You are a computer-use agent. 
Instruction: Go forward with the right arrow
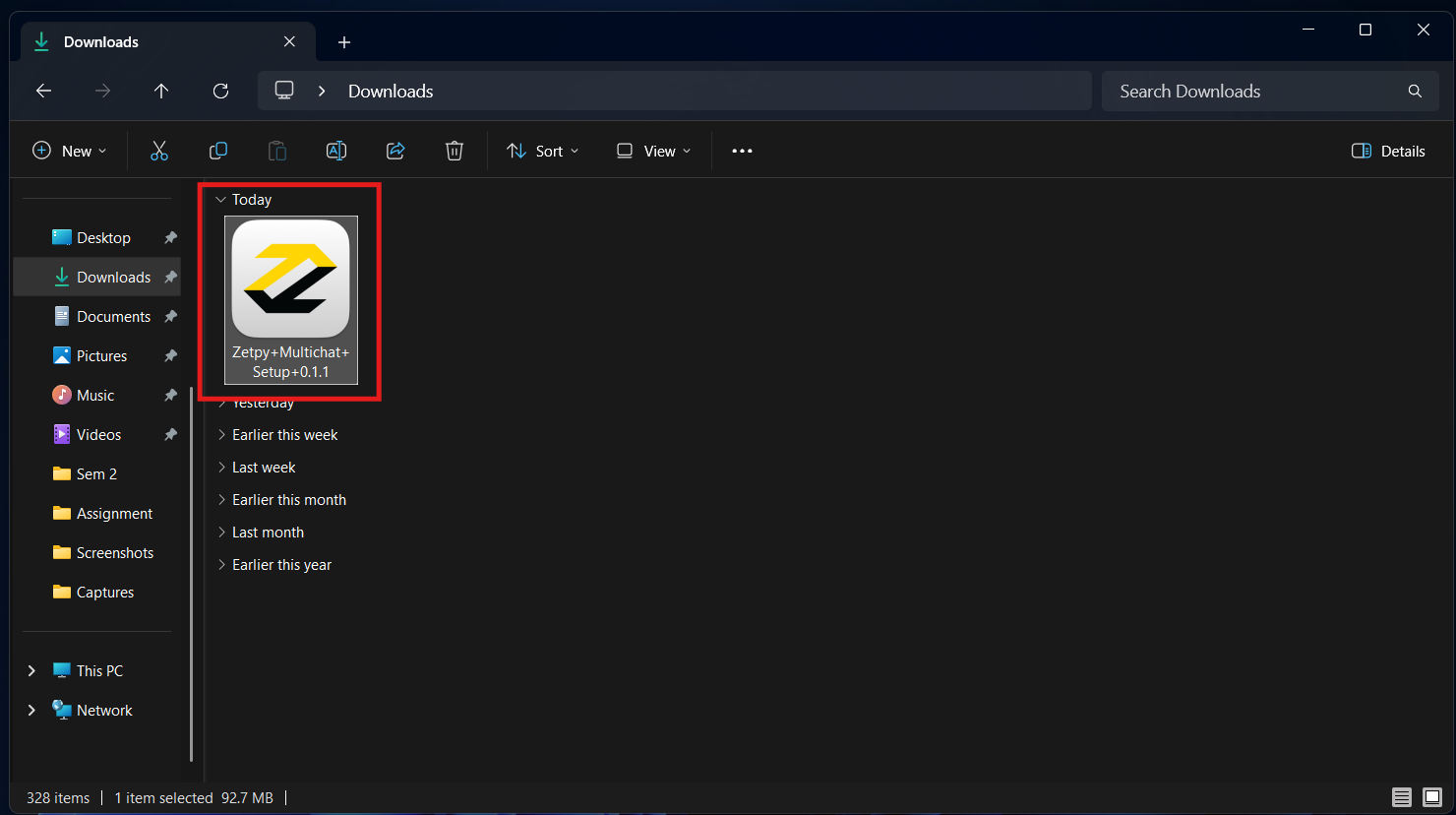[x=102, y=91]
